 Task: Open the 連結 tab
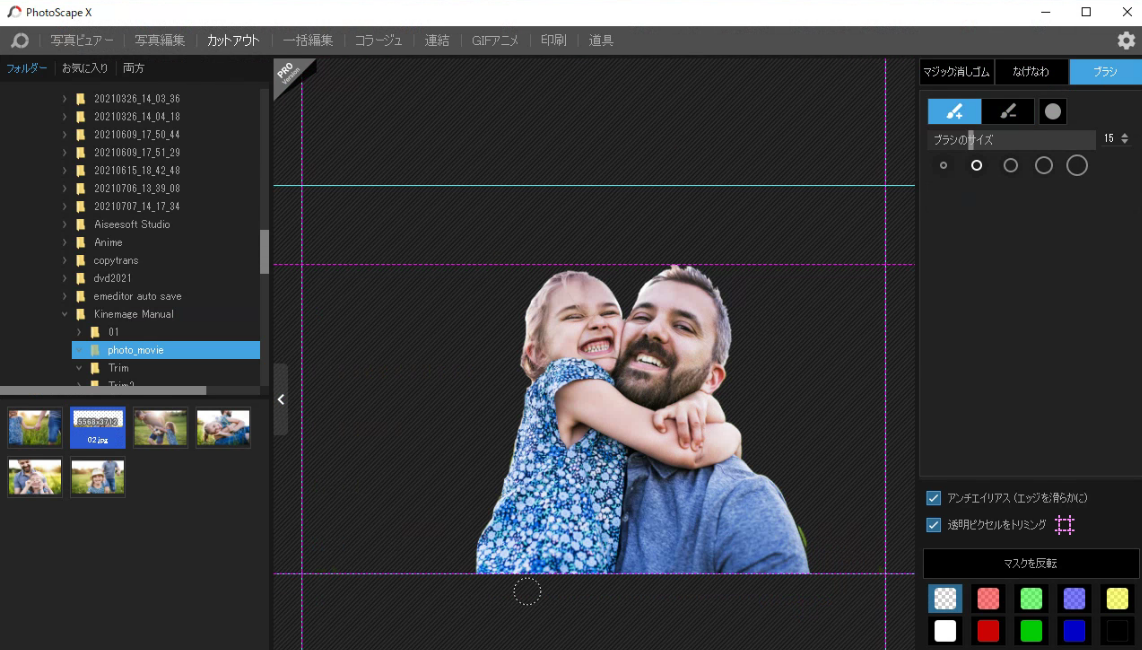(437, 41)
